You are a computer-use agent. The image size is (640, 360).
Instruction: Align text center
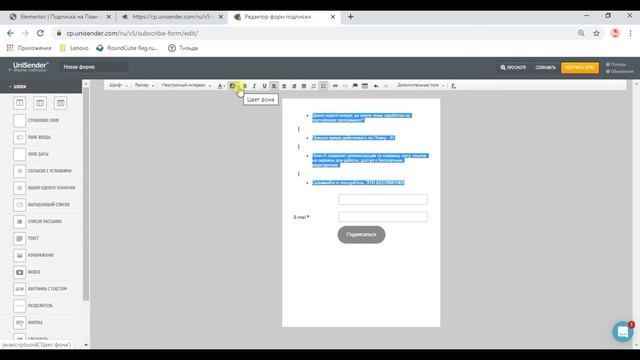pos(284,86)
